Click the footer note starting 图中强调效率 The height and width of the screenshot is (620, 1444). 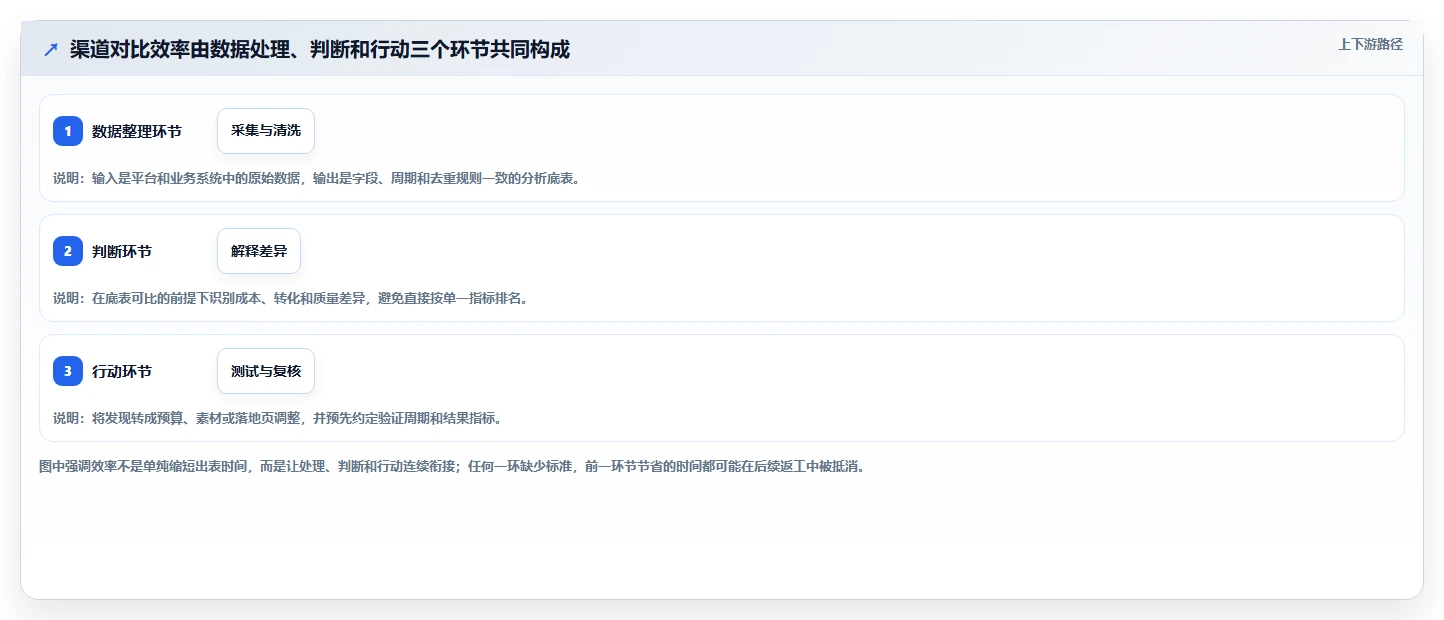pyautogui.click(x=451, y=466)
